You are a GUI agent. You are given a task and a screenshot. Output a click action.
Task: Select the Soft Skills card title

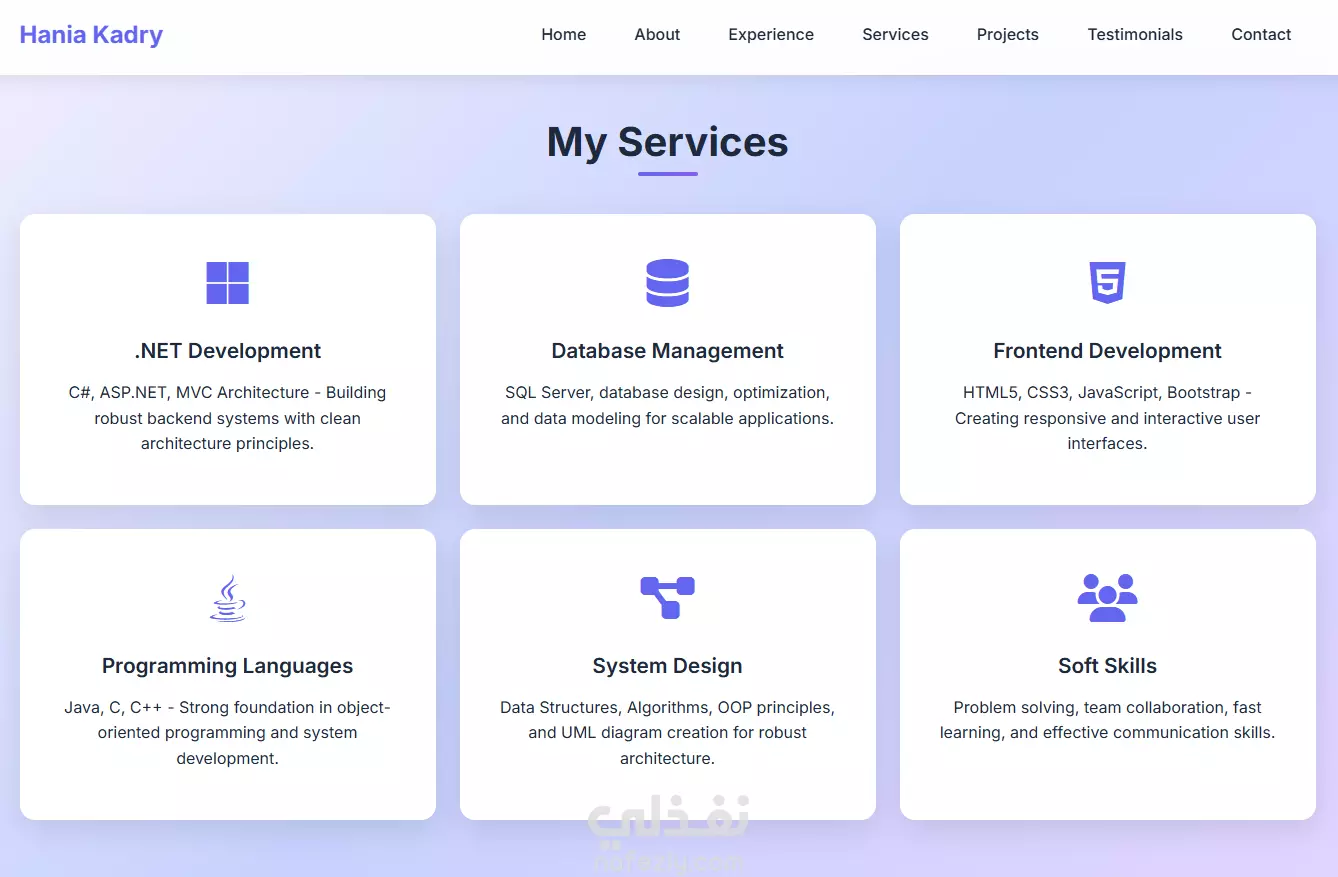(1107, 666)
